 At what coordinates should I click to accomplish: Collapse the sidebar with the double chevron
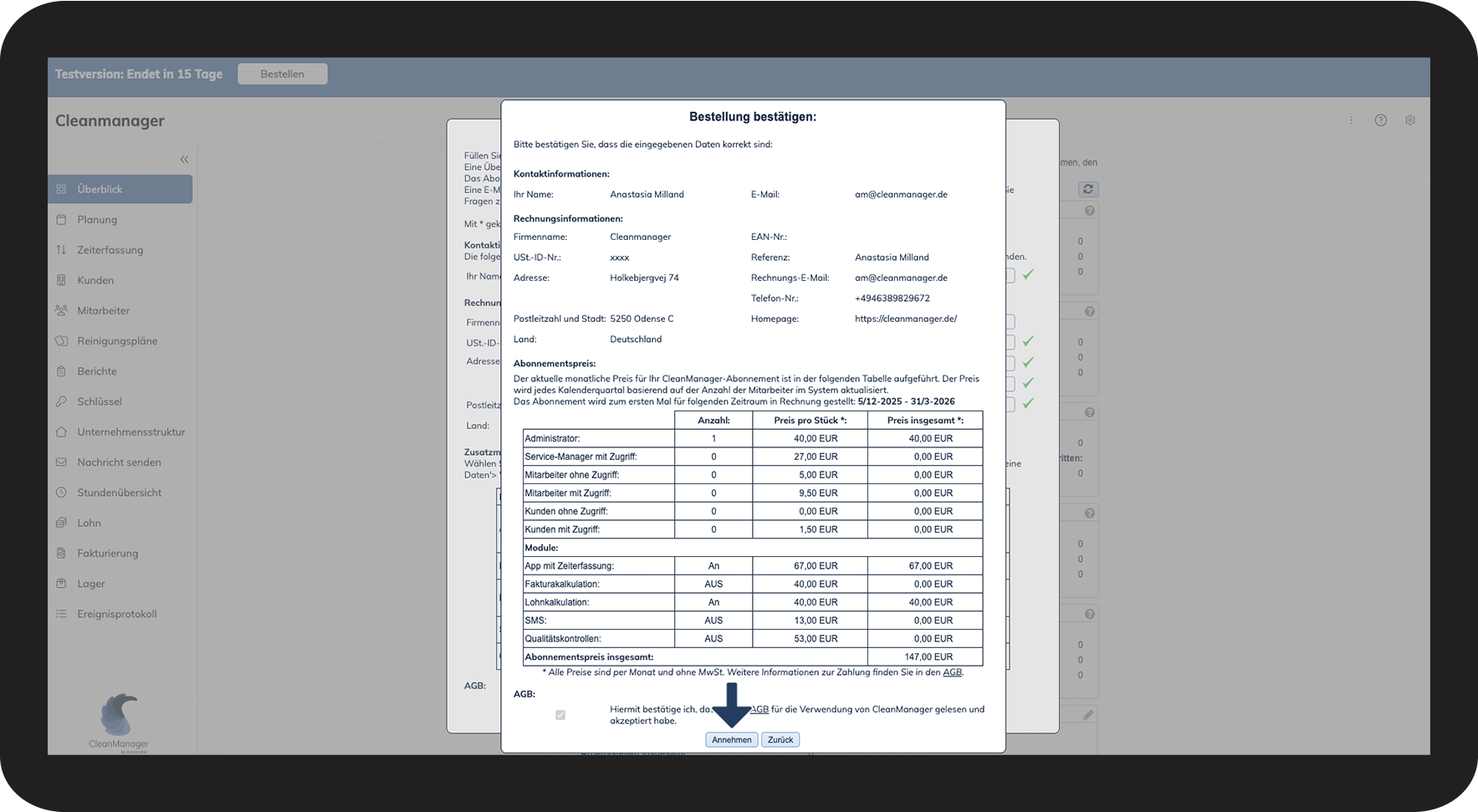pos(184,160)
